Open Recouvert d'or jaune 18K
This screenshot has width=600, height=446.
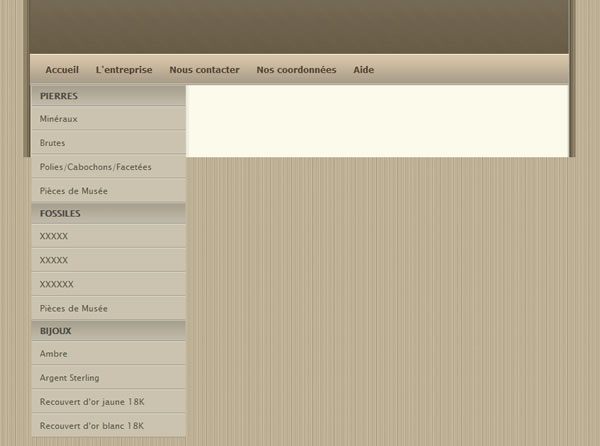(109, 402)
